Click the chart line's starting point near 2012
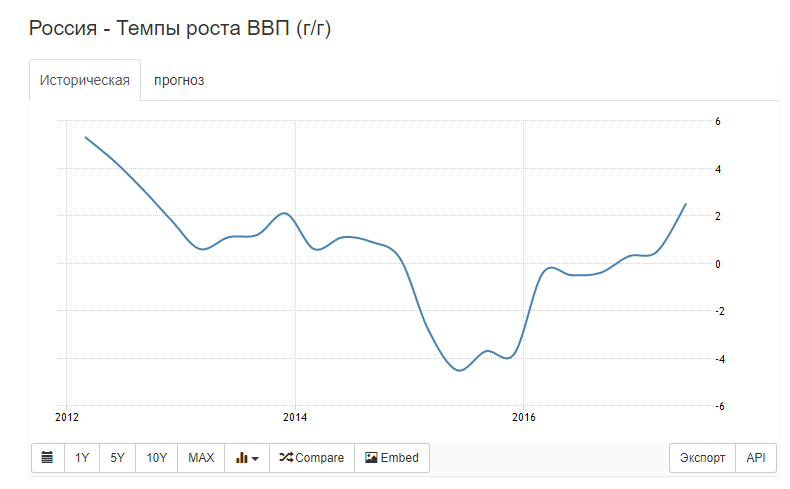 (86, 137)
